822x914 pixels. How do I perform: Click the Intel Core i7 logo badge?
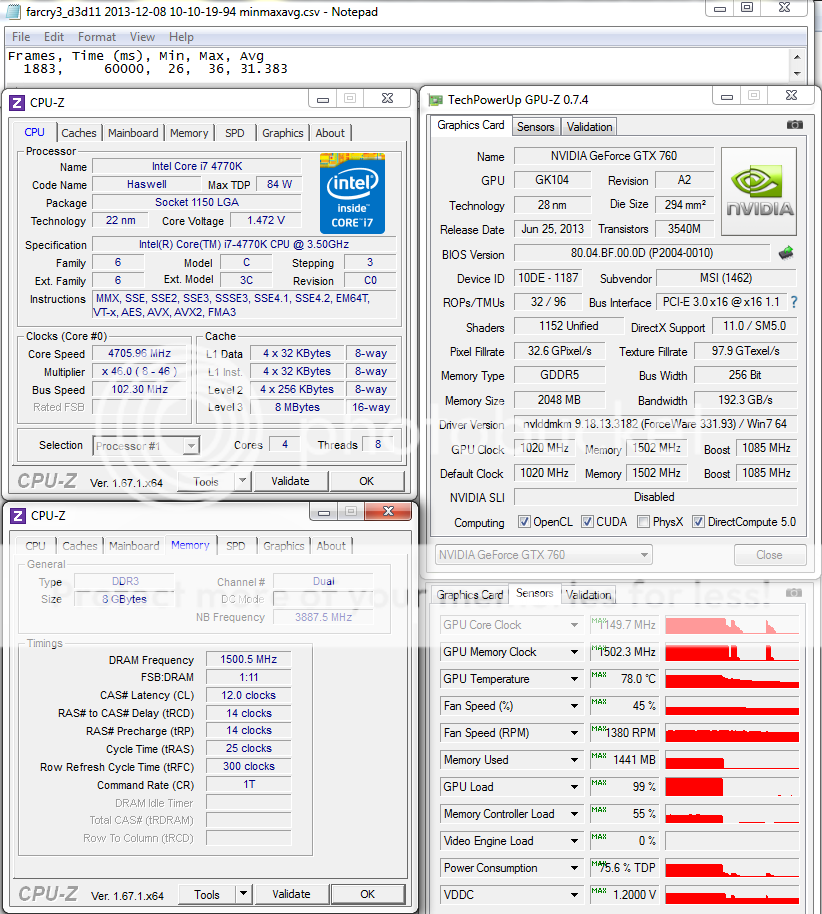click(x=352, y=193)
